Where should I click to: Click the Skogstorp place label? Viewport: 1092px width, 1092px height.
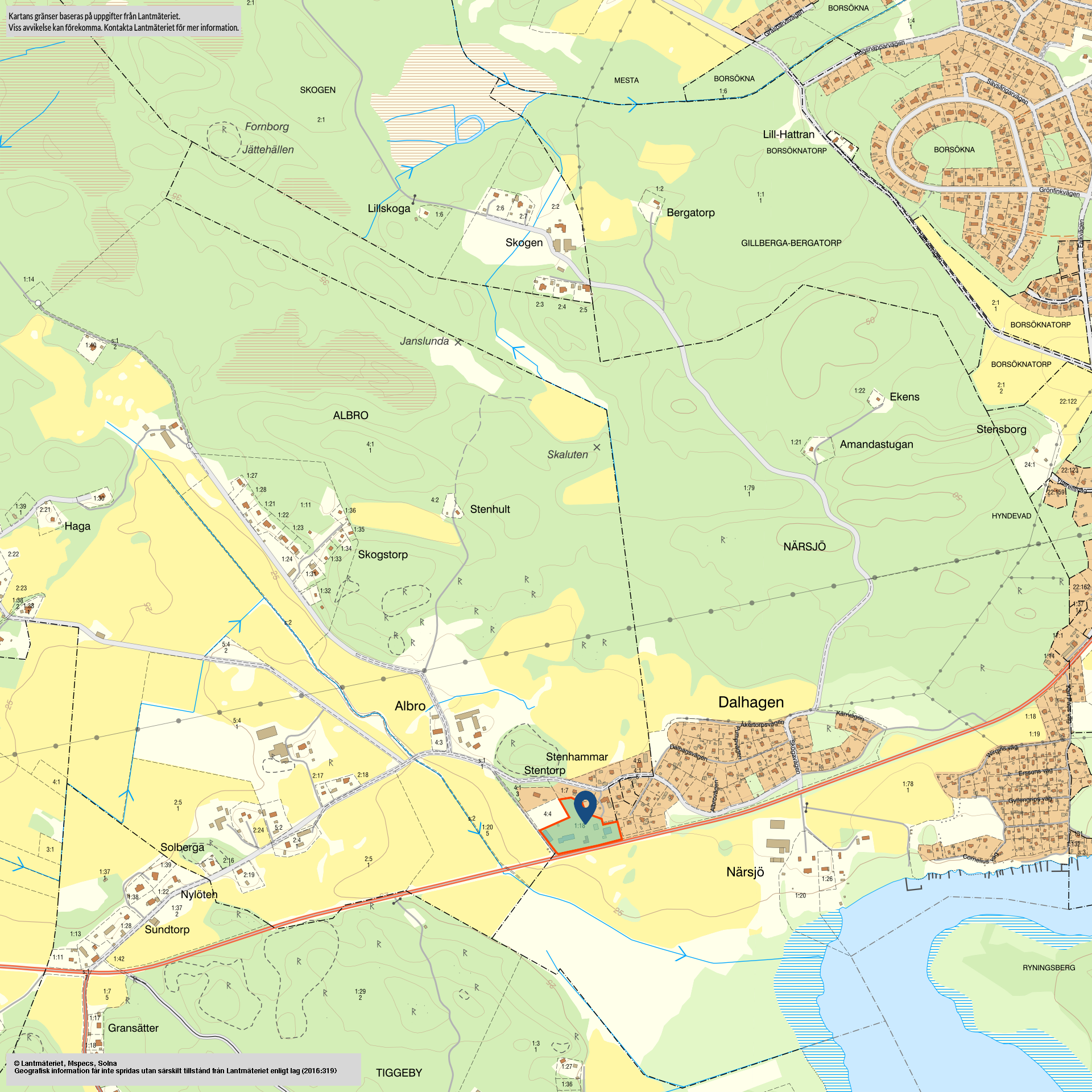pyautogui.click(x=382, y=555)
